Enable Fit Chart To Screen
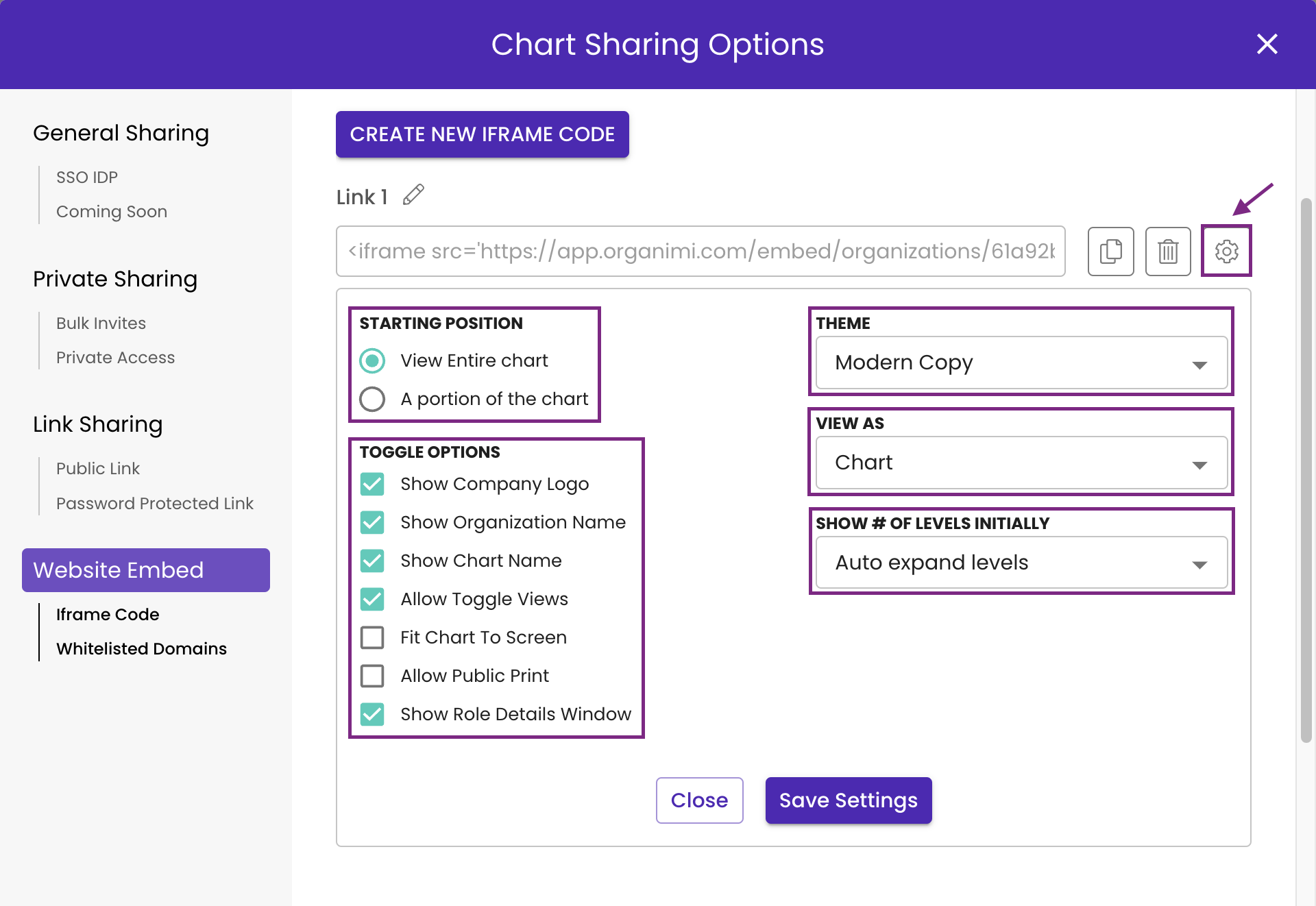Screen dimensions: 1316x906 [x=372, y=637]
